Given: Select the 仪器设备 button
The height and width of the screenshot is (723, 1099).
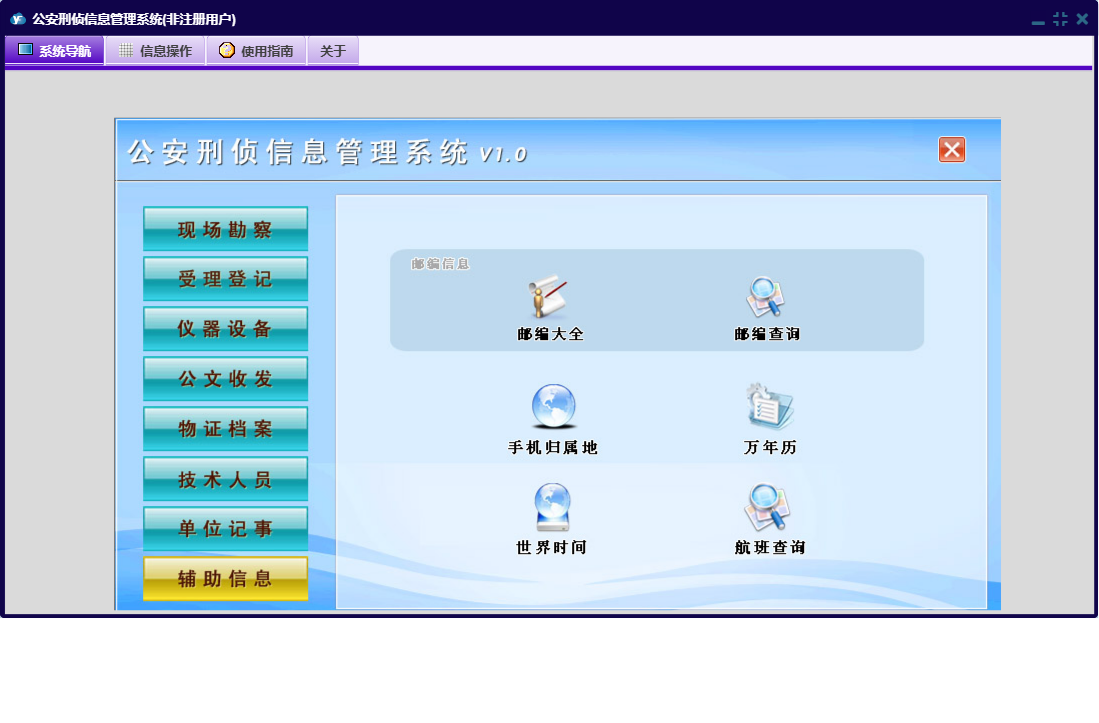Looking at the screenshot, I should point(225,329).
